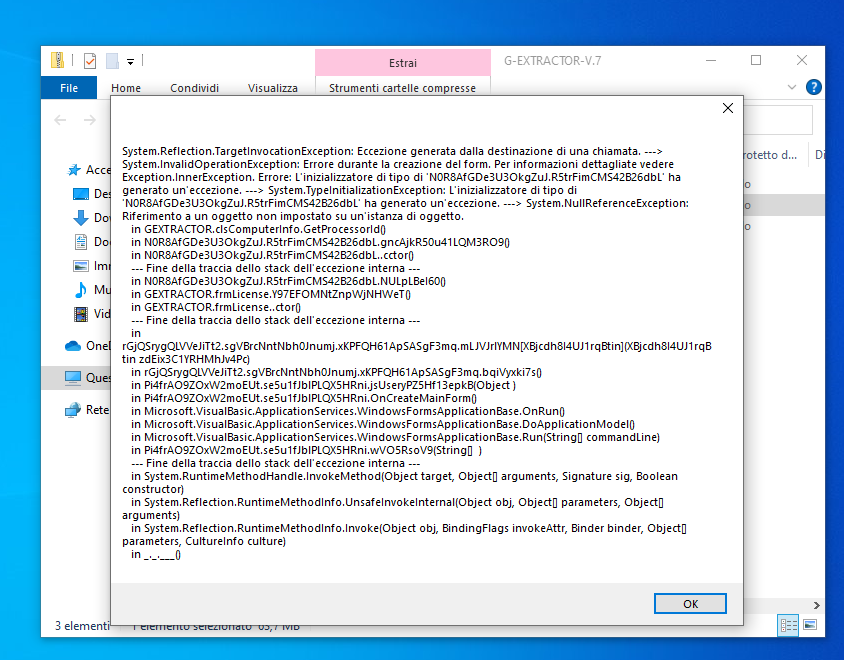Open the Condividi ribbon tab
Viewport: 844px width, 660px height.
click(x=194, y=88)
